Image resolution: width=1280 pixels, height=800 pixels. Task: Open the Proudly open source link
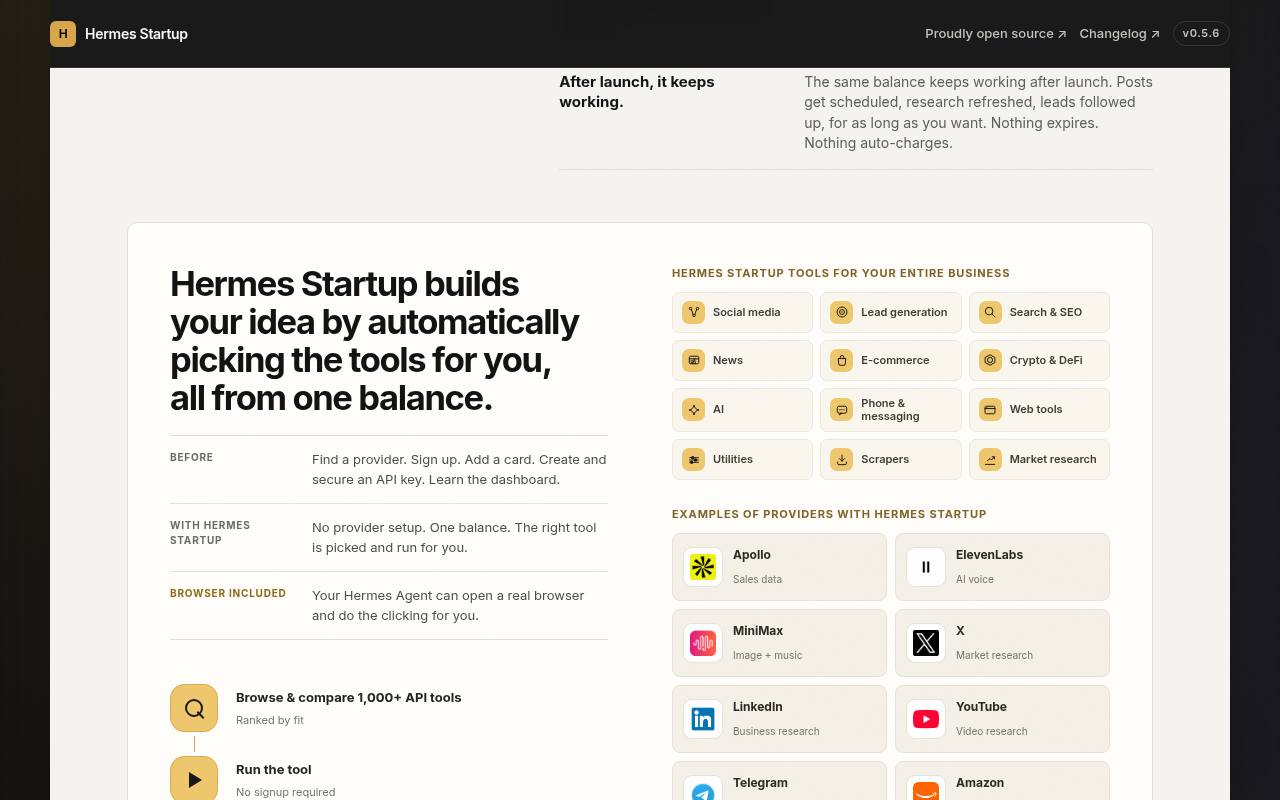(995, 34)
